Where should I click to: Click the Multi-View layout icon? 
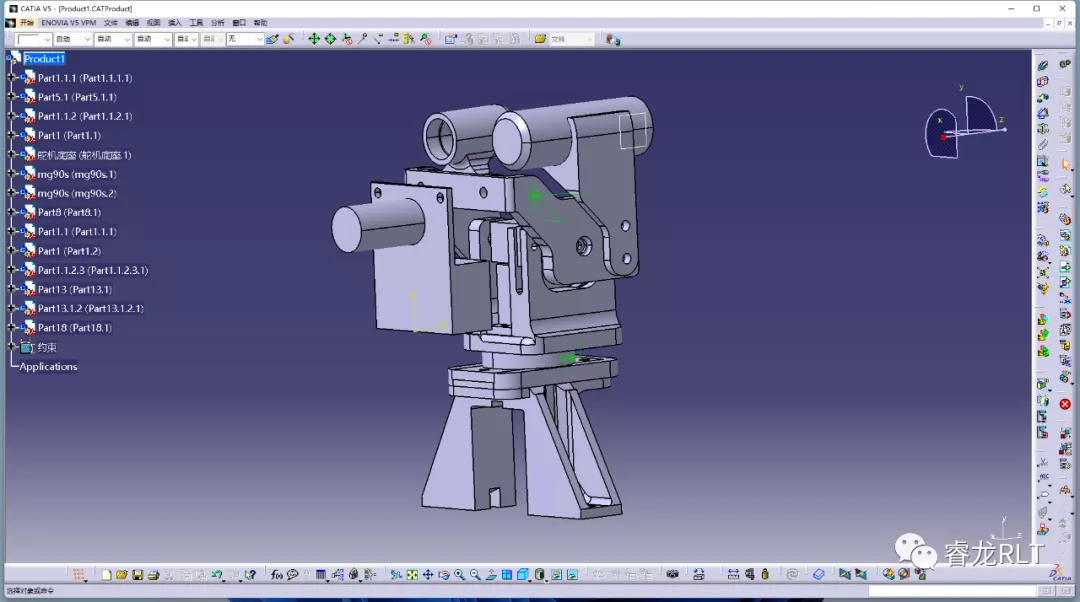coord(507,574)
